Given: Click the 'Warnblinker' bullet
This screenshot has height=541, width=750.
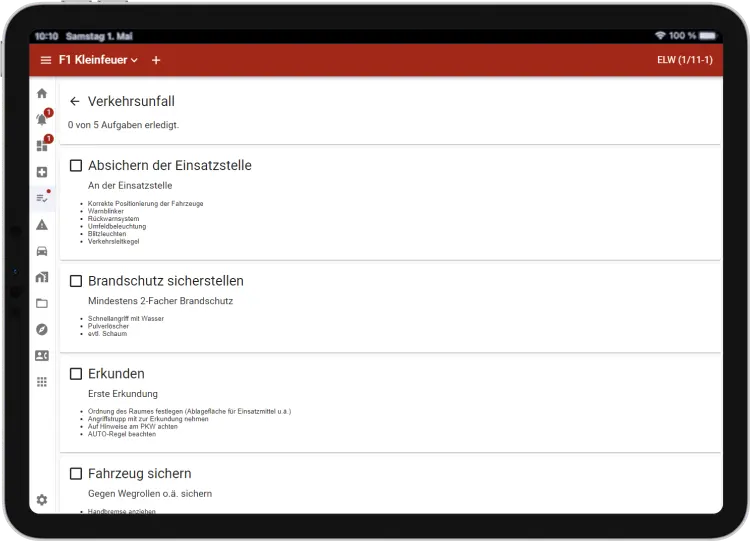Looking at the screenshot, I should [106, 211].
